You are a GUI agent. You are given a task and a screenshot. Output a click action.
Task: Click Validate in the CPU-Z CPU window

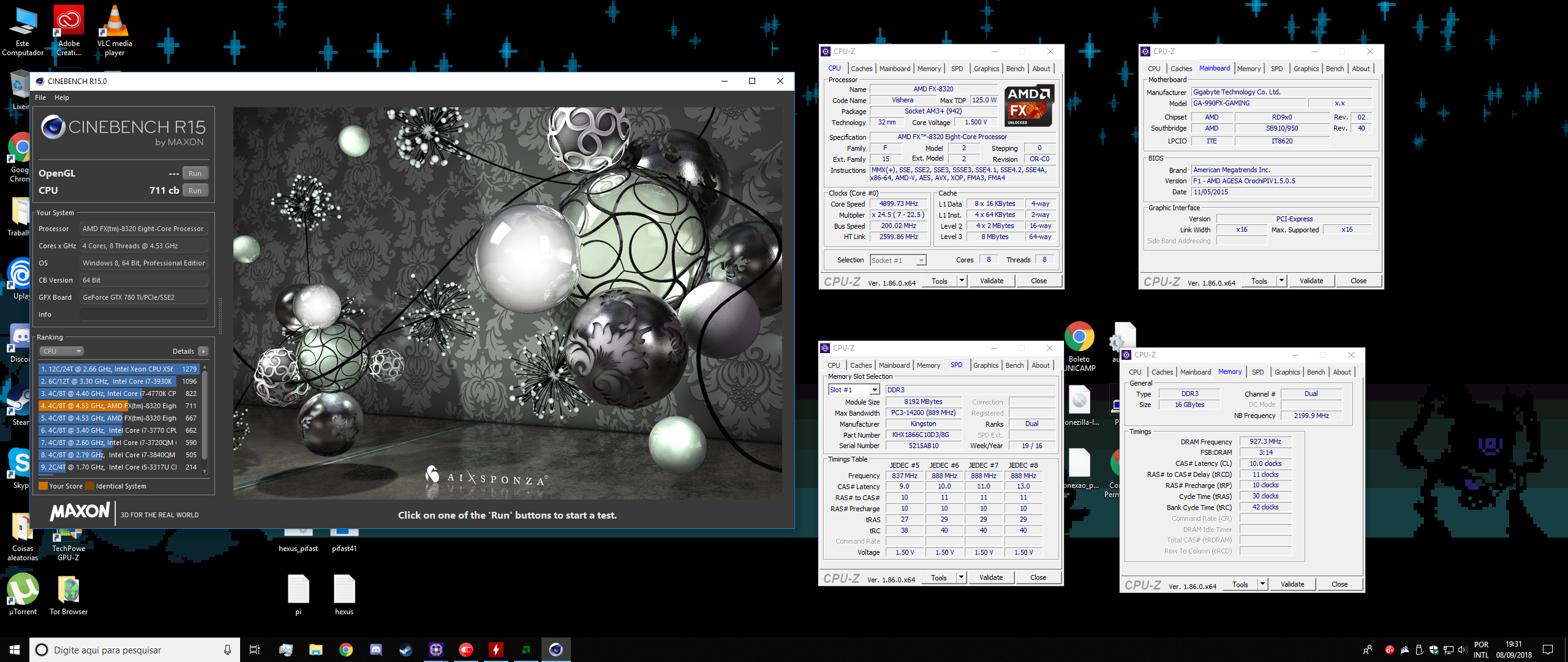(x=992, y=281)
